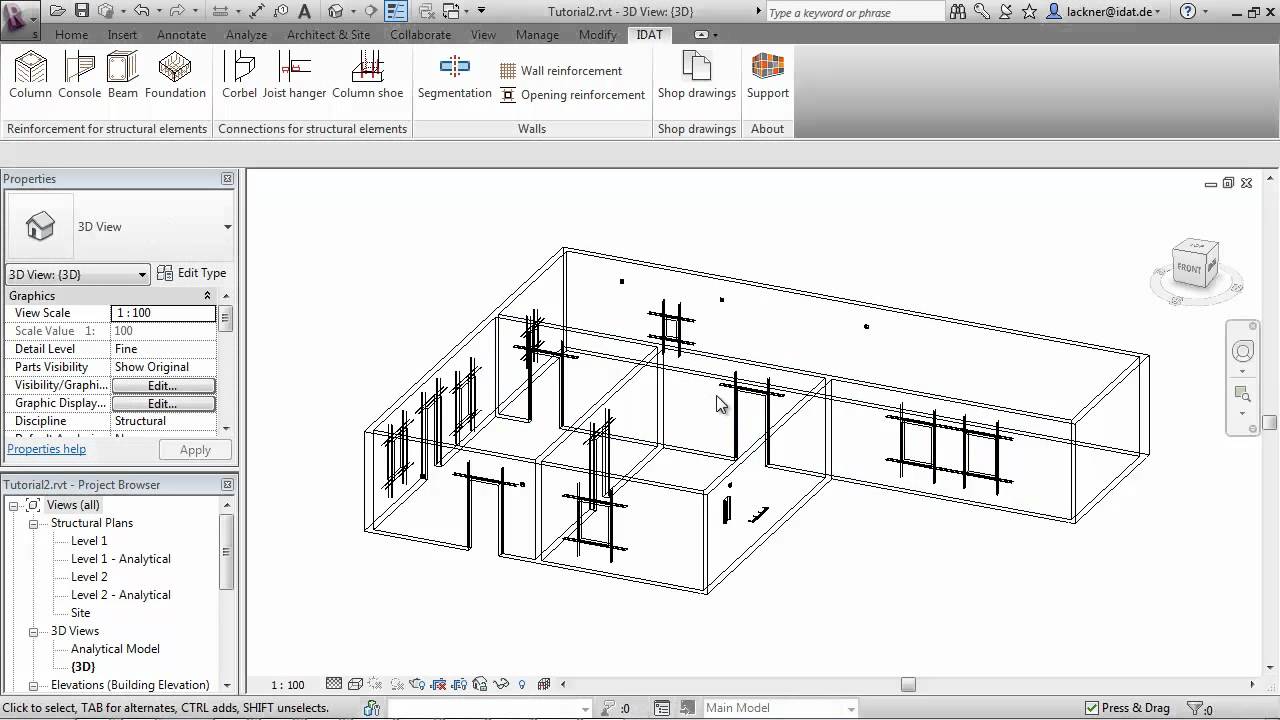Open the Insert ribbon tab
Viewport: 1280px width, 720px height.
tap(122, 34)
